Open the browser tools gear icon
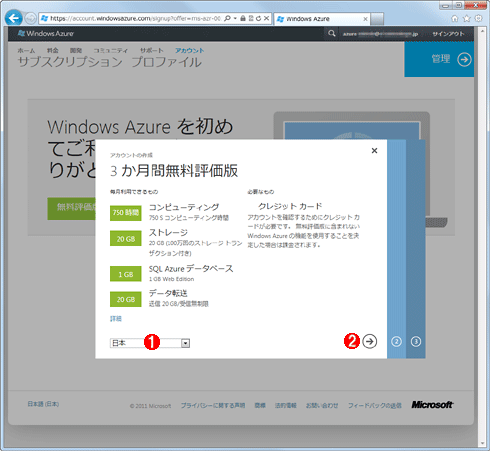Viewport: 490px width, 451px height. [479, 18]
